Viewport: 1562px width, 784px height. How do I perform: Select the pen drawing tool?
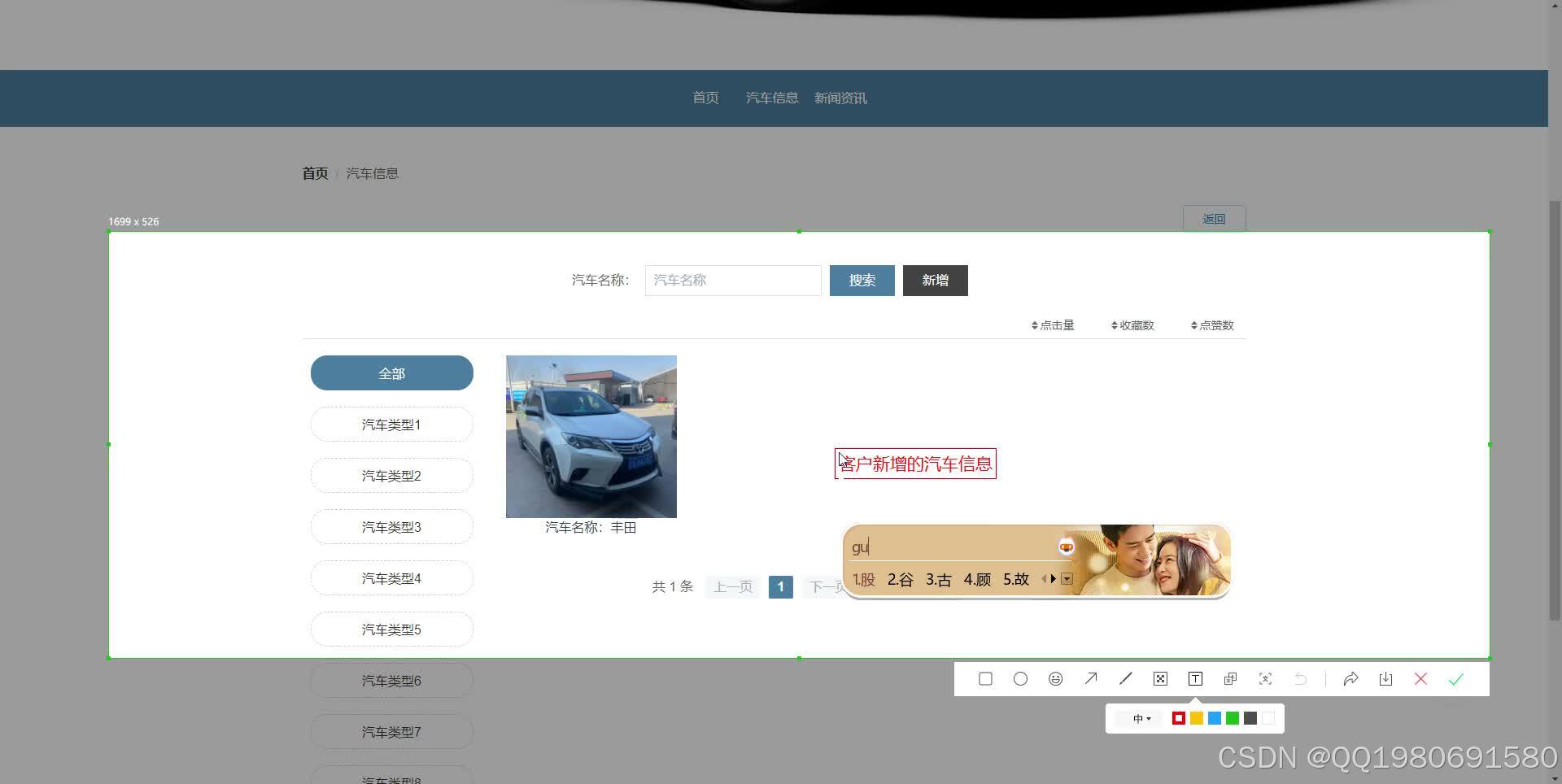pyautogui.click(x=1126, y=679)
